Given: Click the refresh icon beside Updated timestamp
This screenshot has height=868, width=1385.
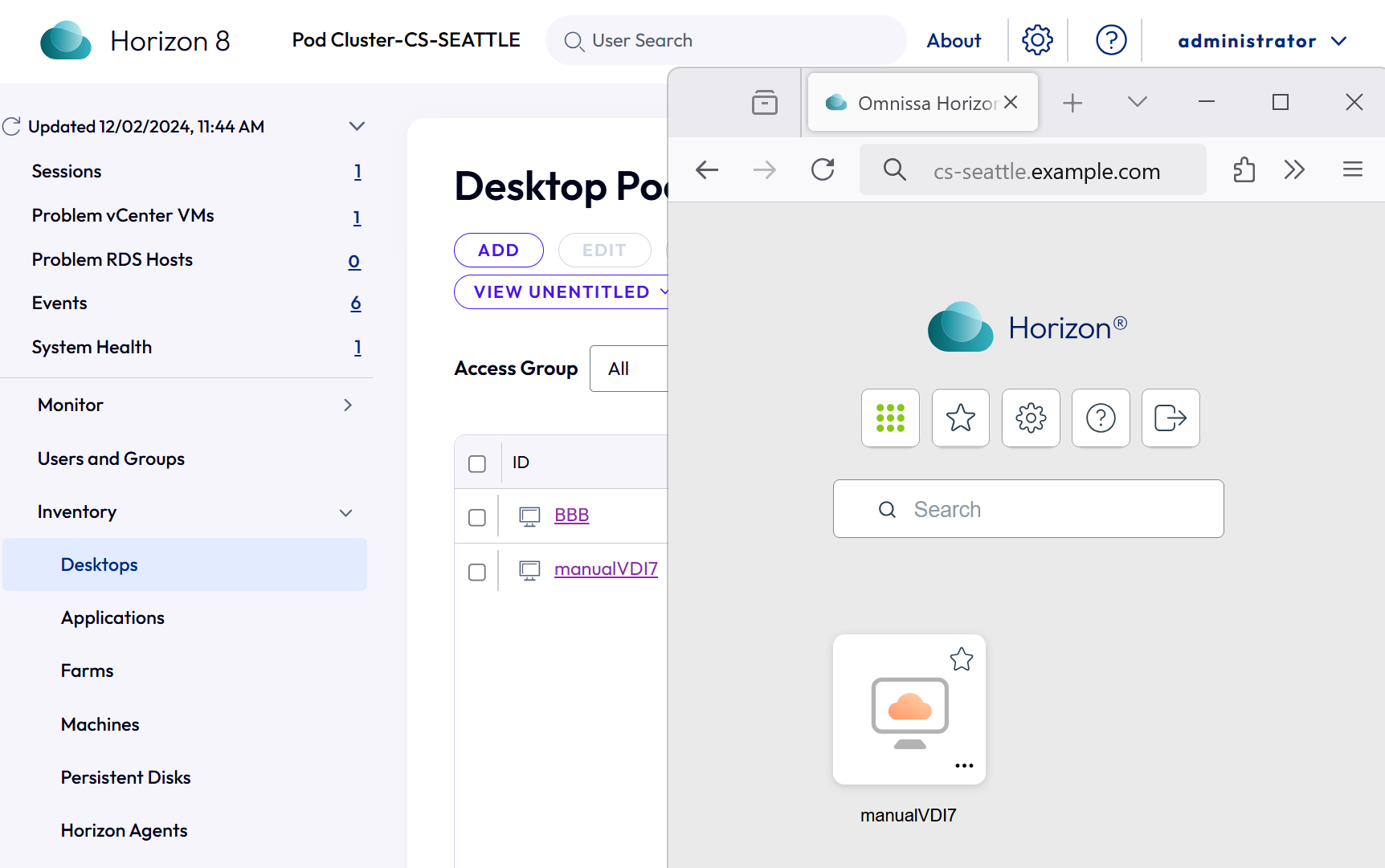Looking at the screenshot, I should [12, 127].
